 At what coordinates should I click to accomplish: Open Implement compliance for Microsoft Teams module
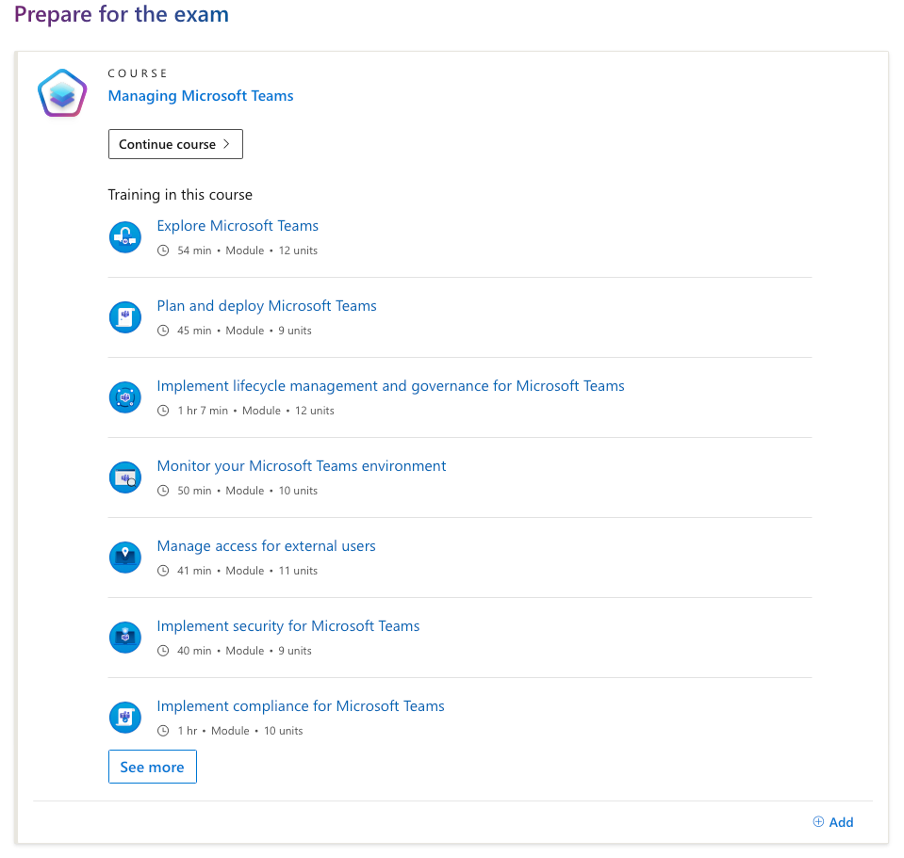[x=300, y=706]
